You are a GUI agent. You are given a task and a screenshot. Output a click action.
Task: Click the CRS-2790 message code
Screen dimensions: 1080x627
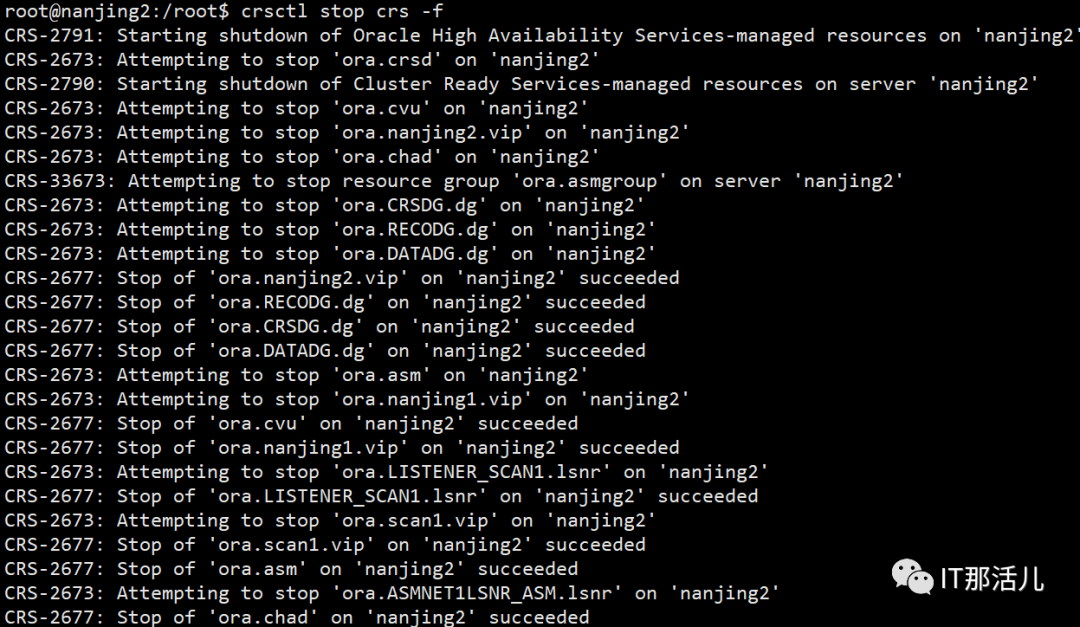[55, 84]
